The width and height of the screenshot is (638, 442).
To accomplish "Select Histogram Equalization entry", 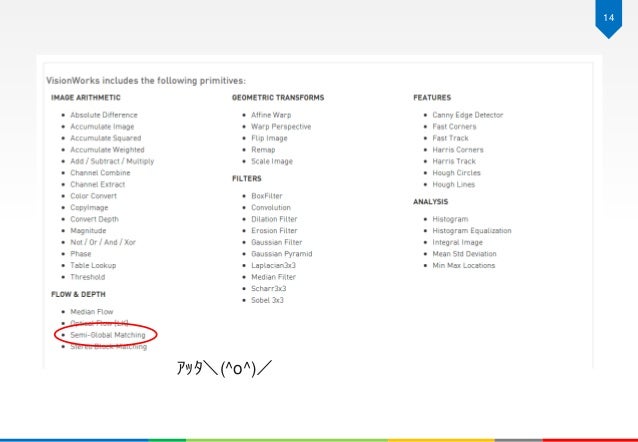I will tap(472, 230).
